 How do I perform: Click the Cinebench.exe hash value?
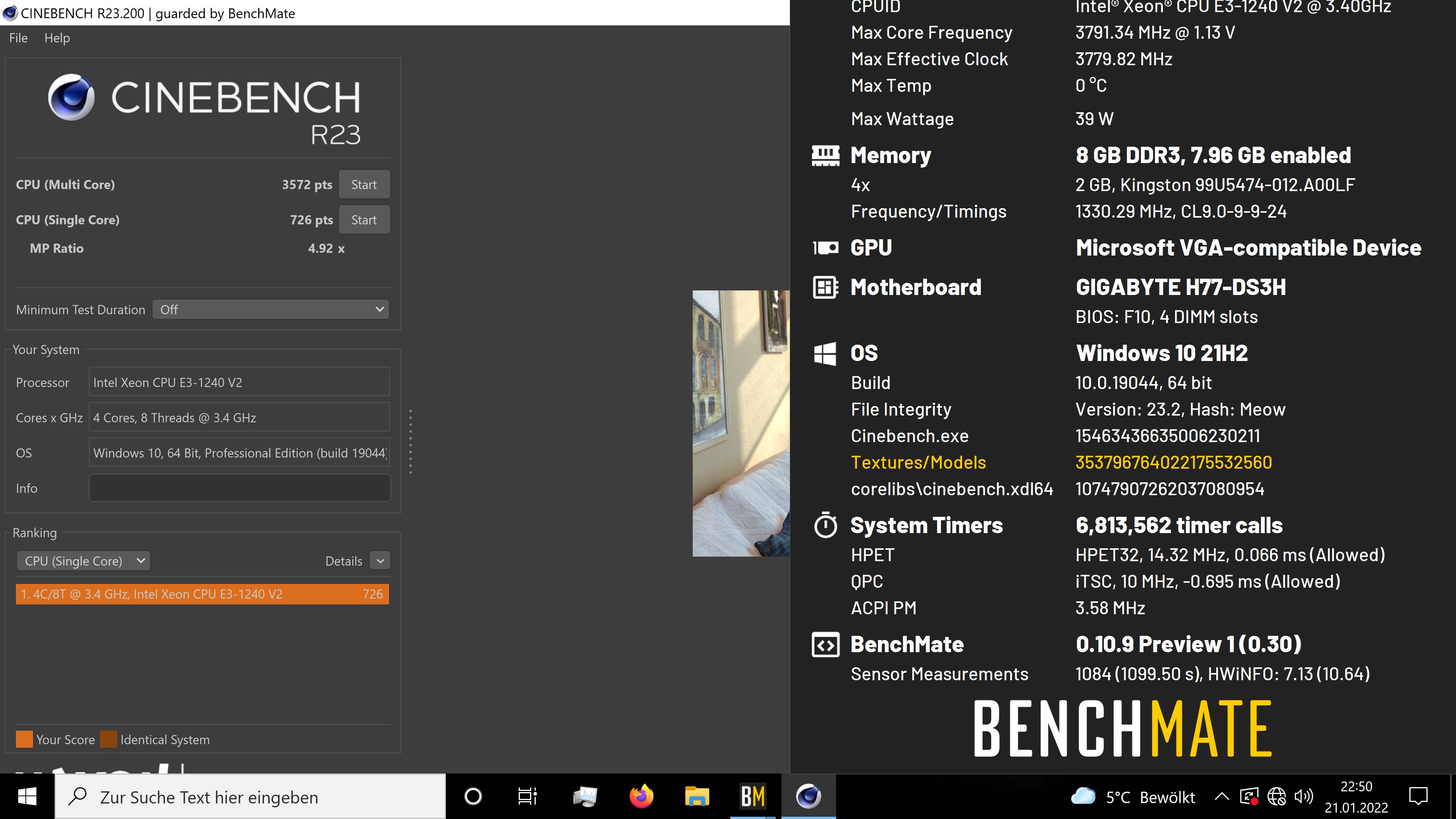[x=1168, y=436]
